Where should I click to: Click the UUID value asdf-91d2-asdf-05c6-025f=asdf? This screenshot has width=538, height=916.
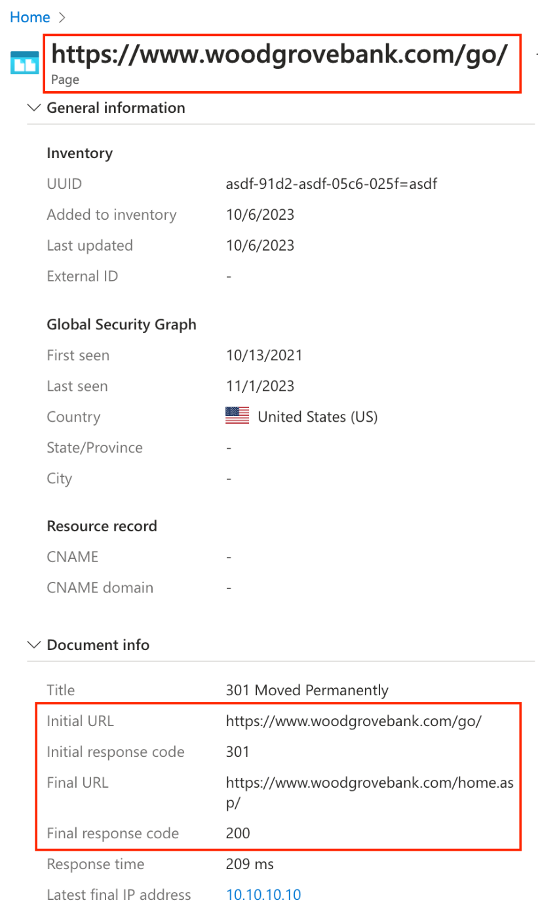click(x=331, y=184)
